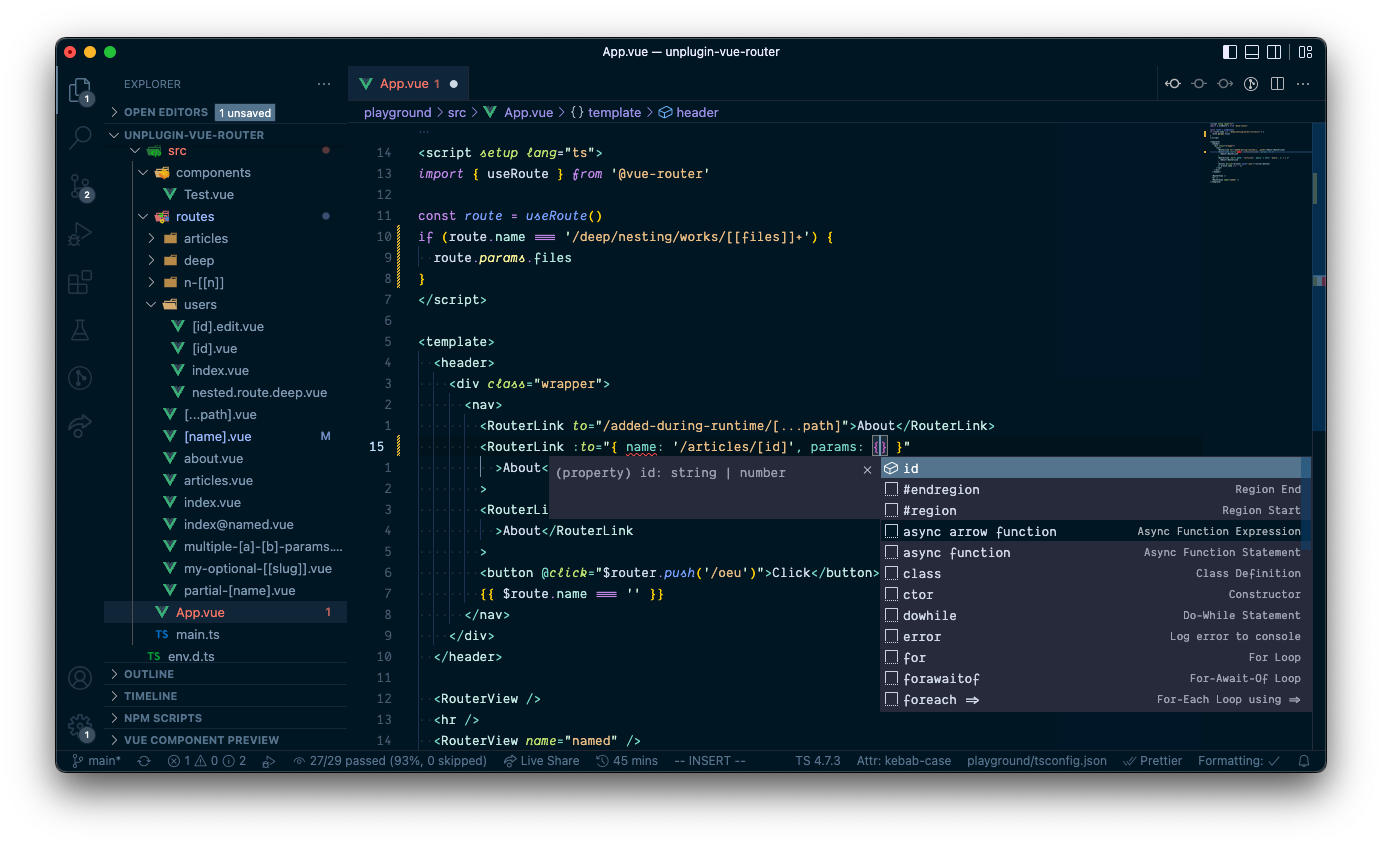The height and width of the screenshot is (846, 1382).
Task: Customize layout from title bar icon
Action: point(1306,52)
